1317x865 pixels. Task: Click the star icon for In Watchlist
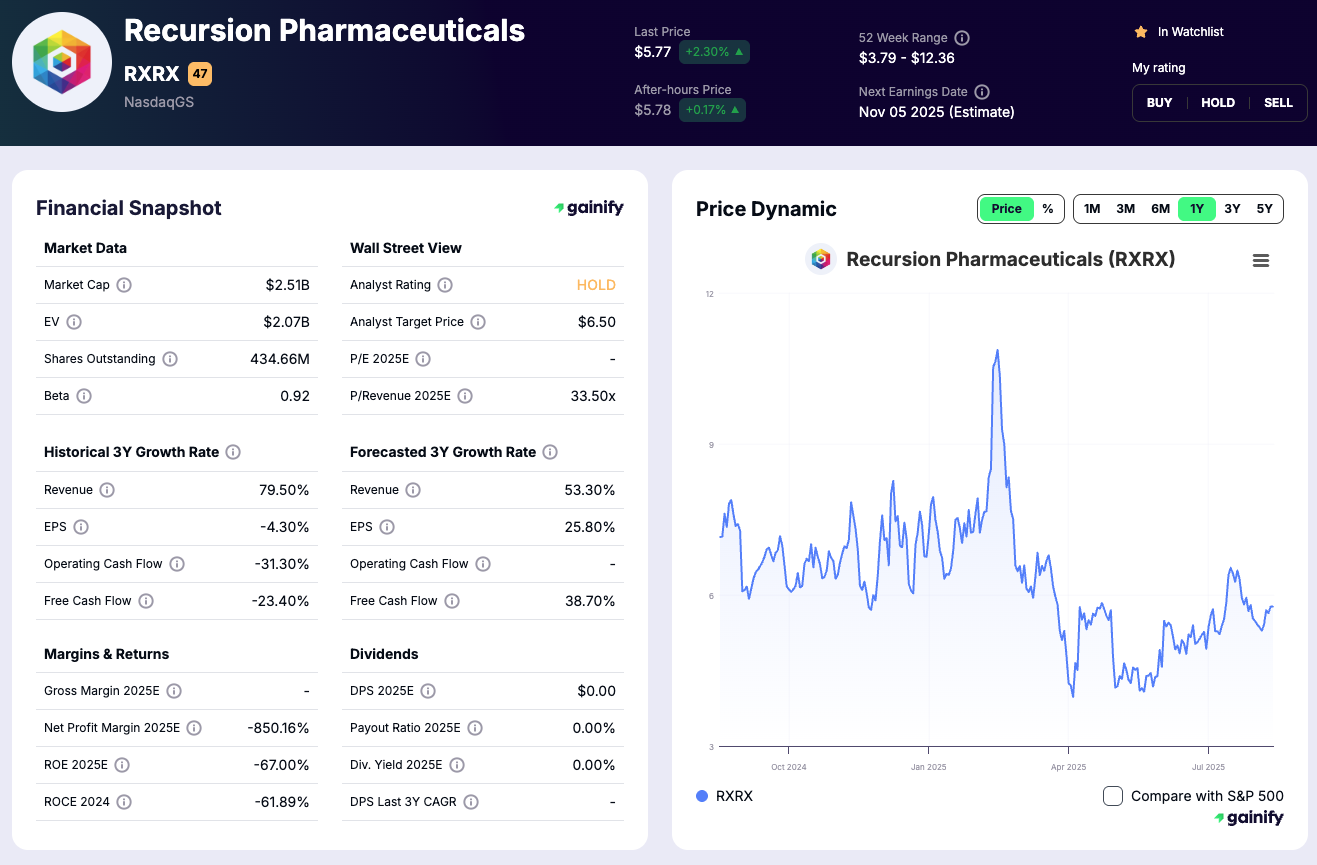[x=1141, y=32]
